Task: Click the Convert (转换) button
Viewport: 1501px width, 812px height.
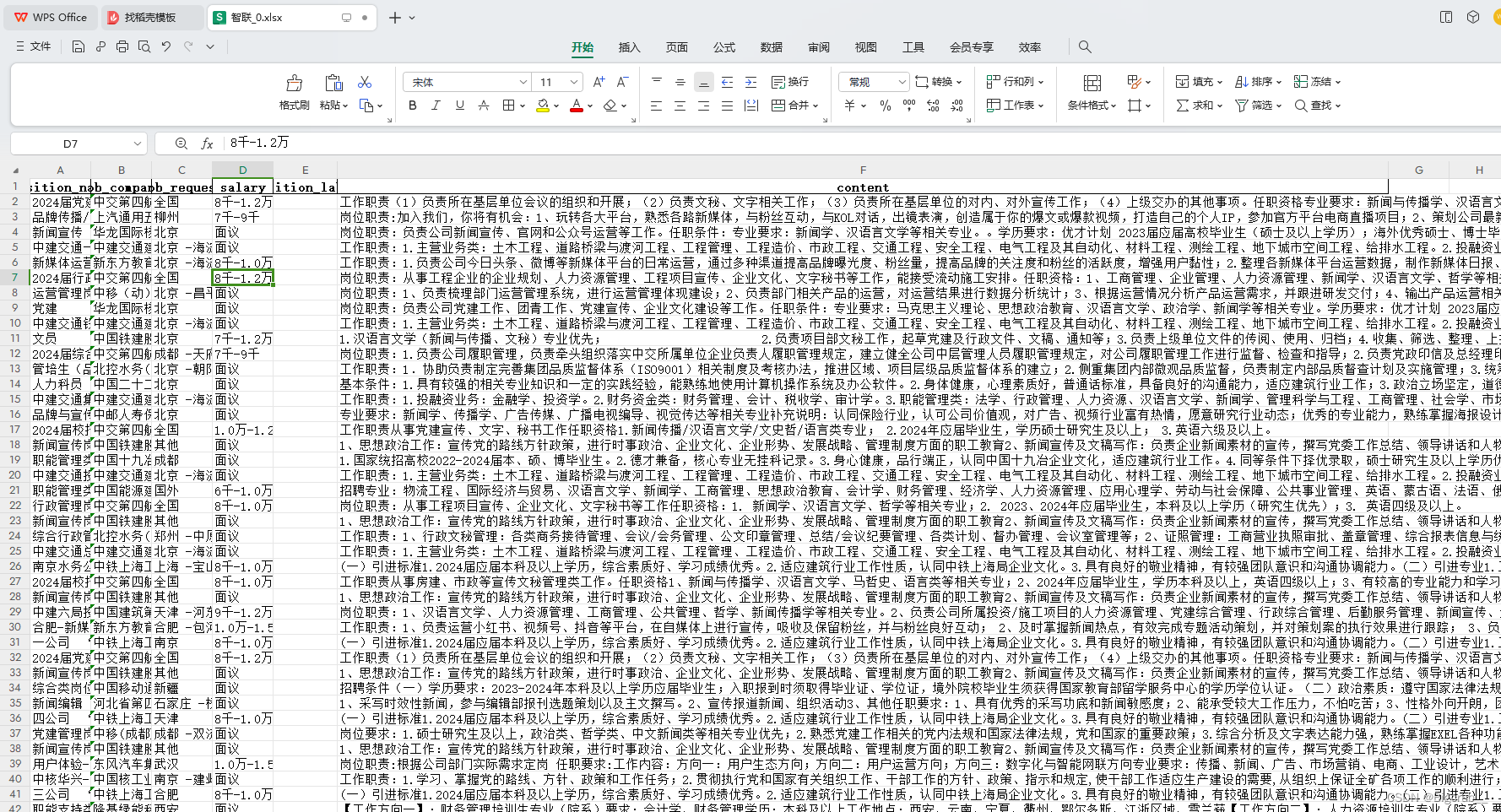Action: coord(940,82)
